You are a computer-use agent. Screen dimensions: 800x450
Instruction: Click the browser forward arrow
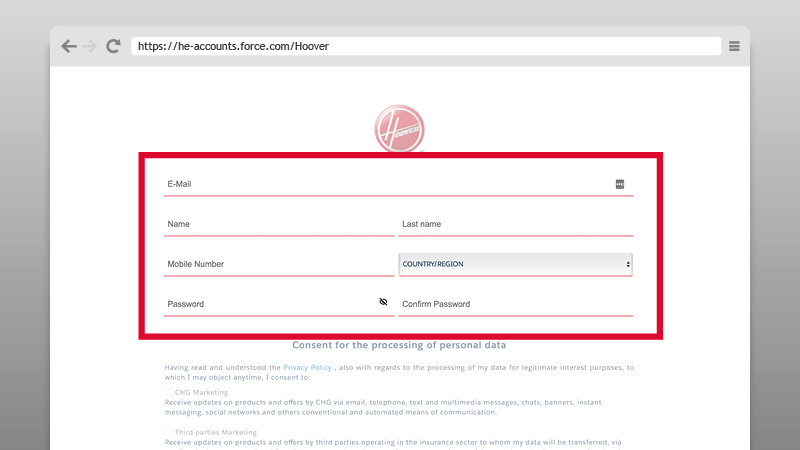[90, 46]
